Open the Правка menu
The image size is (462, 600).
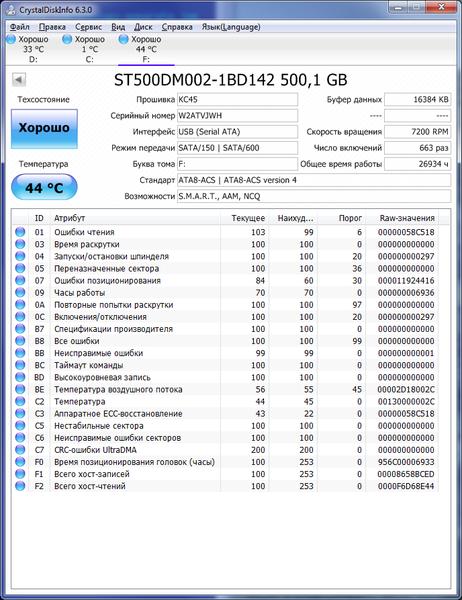(x=52, y=27)
